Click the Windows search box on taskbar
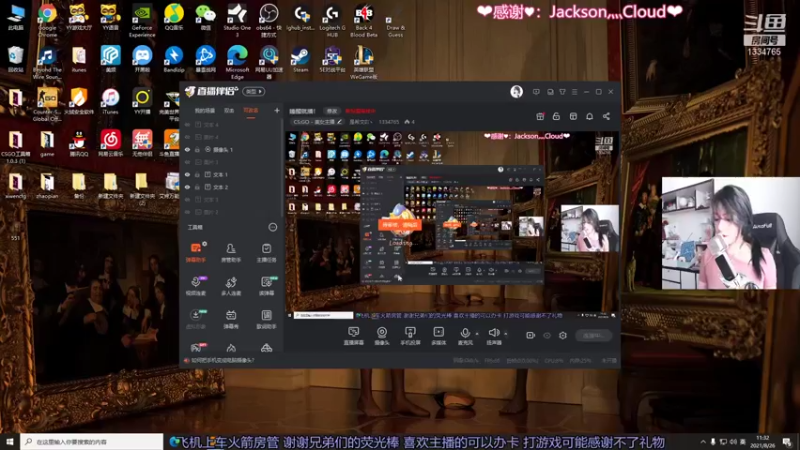800x450 pixels. tap(92, 441)
